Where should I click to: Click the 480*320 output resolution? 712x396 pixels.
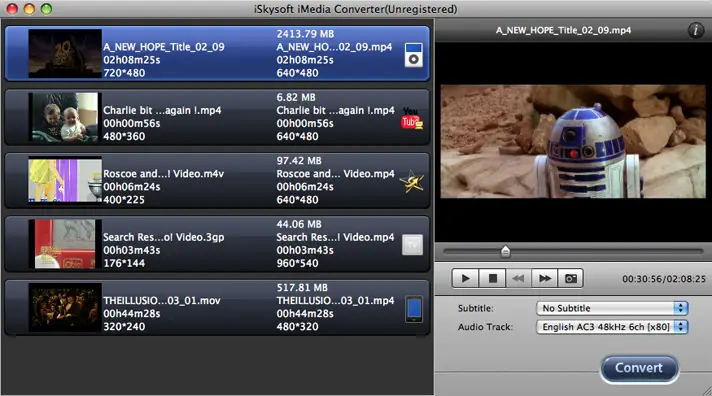(x=297, y=327)
